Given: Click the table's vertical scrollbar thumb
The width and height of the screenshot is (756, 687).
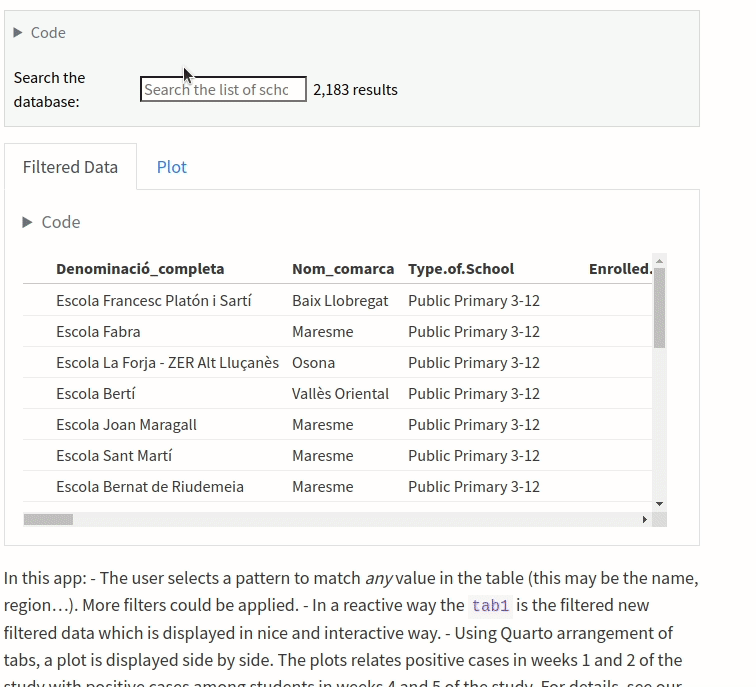Looking at the screenshot, I should tap(659, 308).
